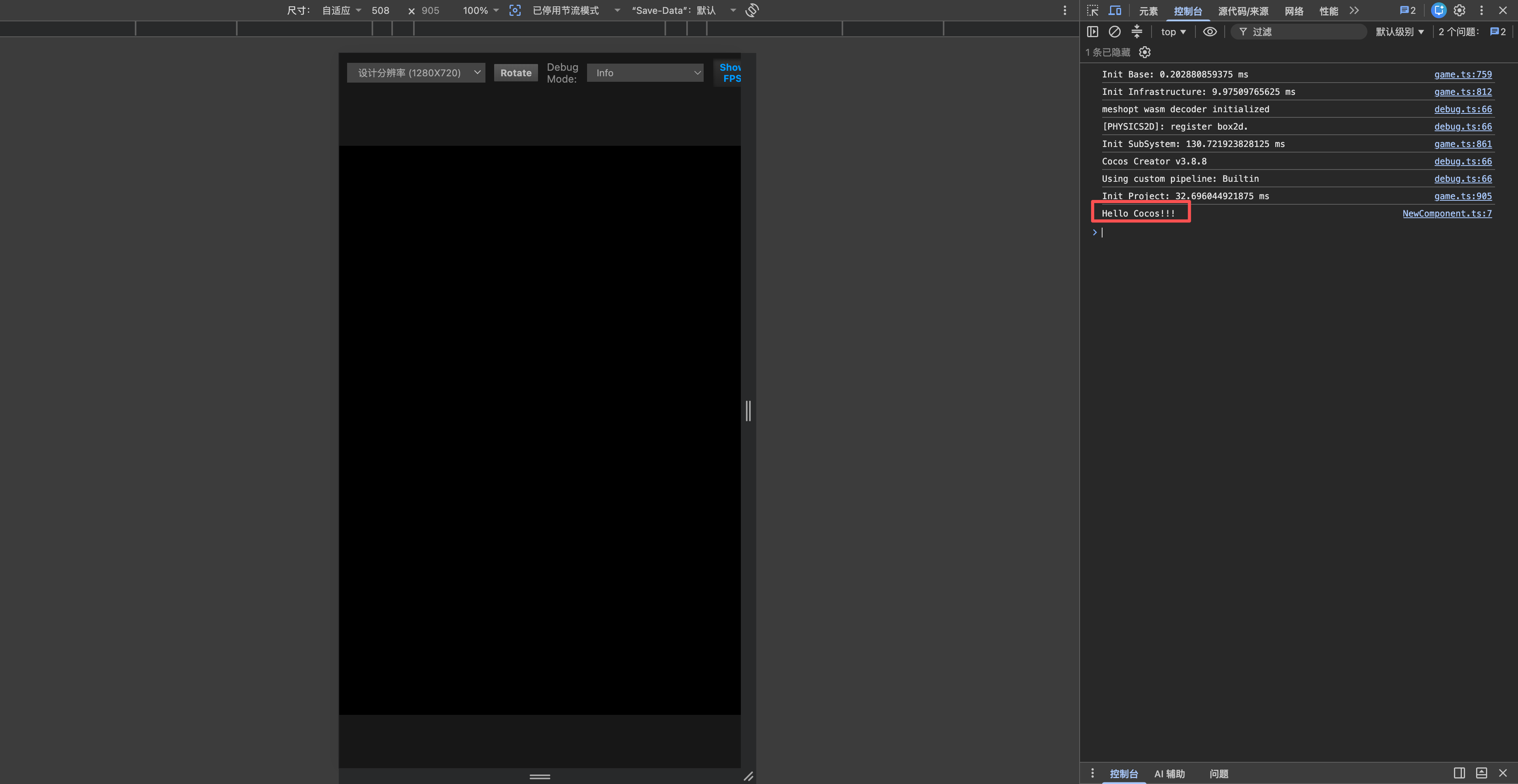The height and width of the screenshot is (784, 1518).
Task: Open the 源代码/来源 tab
Action: (x=1243, y=11)
